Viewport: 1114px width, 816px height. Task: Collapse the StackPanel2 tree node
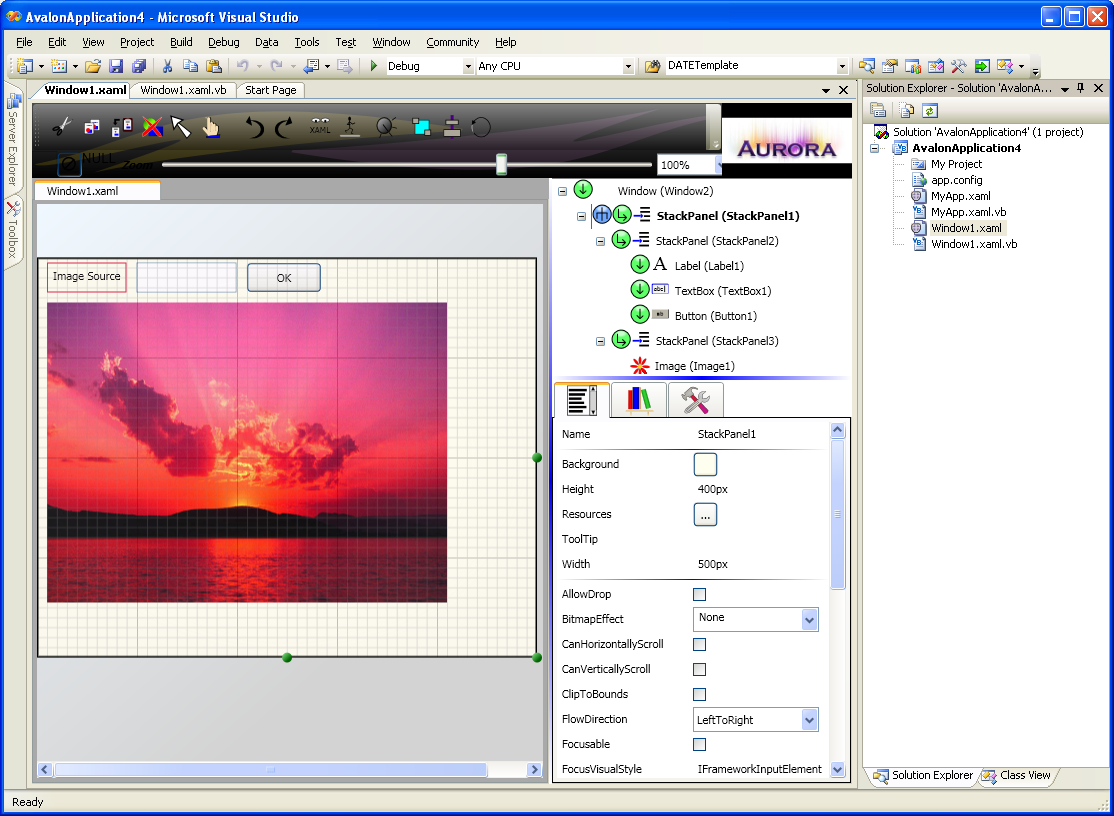[601, 241]
